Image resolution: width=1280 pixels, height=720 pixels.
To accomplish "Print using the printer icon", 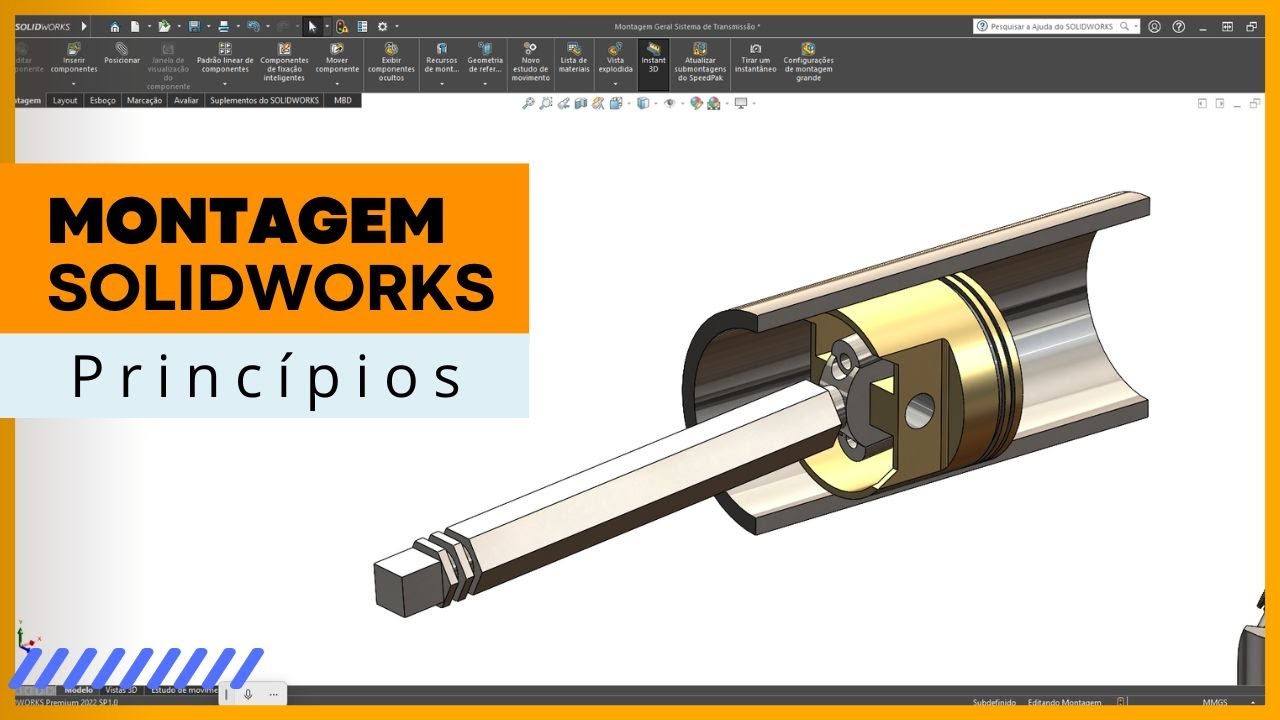I will (224, 27).
